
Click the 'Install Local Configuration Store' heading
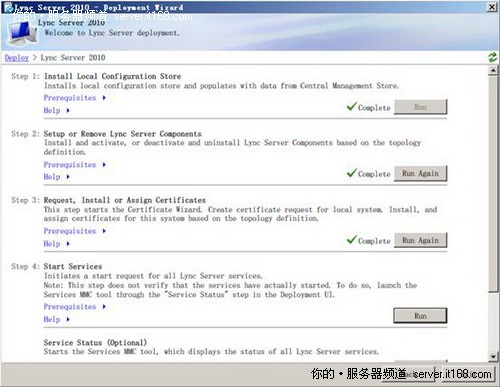click(x=112, y=76)
